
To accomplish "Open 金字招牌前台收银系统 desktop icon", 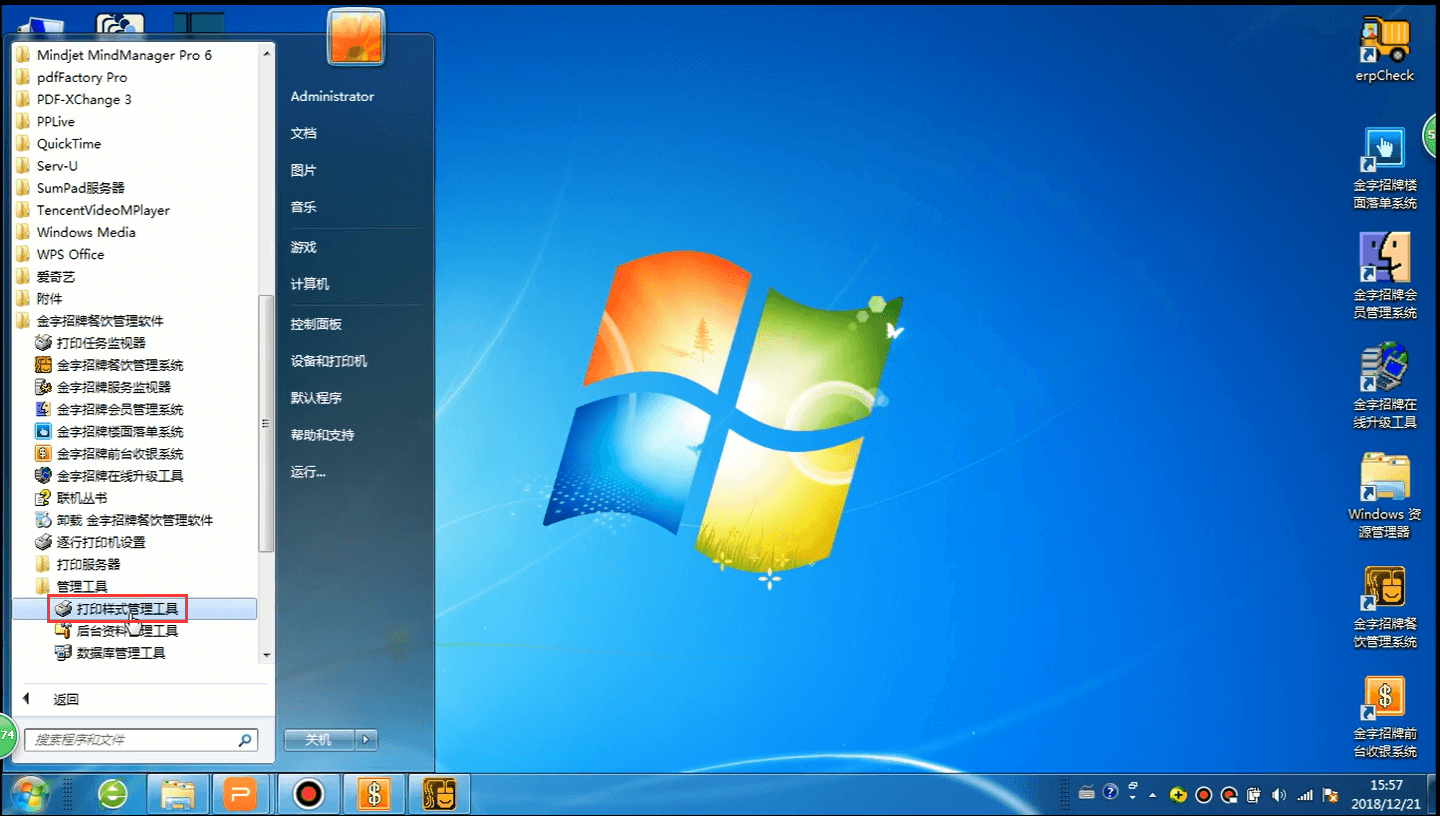I will [x=1385, y=716].
